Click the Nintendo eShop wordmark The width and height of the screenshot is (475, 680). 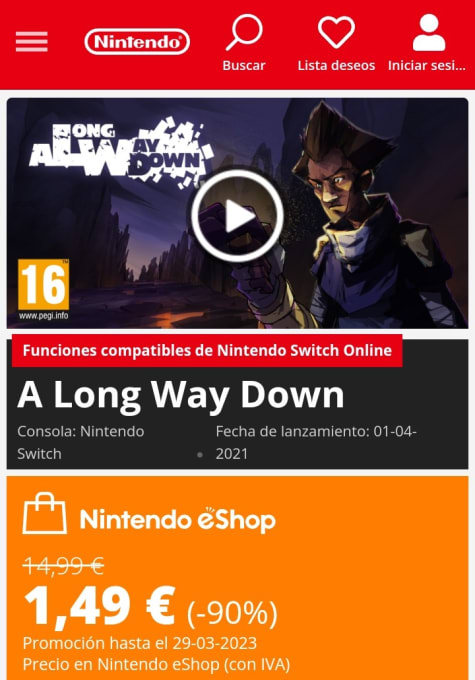coord(177,519)
